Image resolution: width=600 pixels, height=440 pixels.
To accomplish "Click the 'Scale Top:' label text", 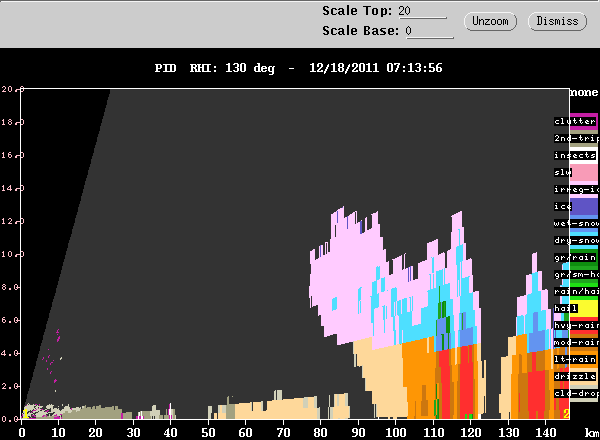I will click(357, 11).
